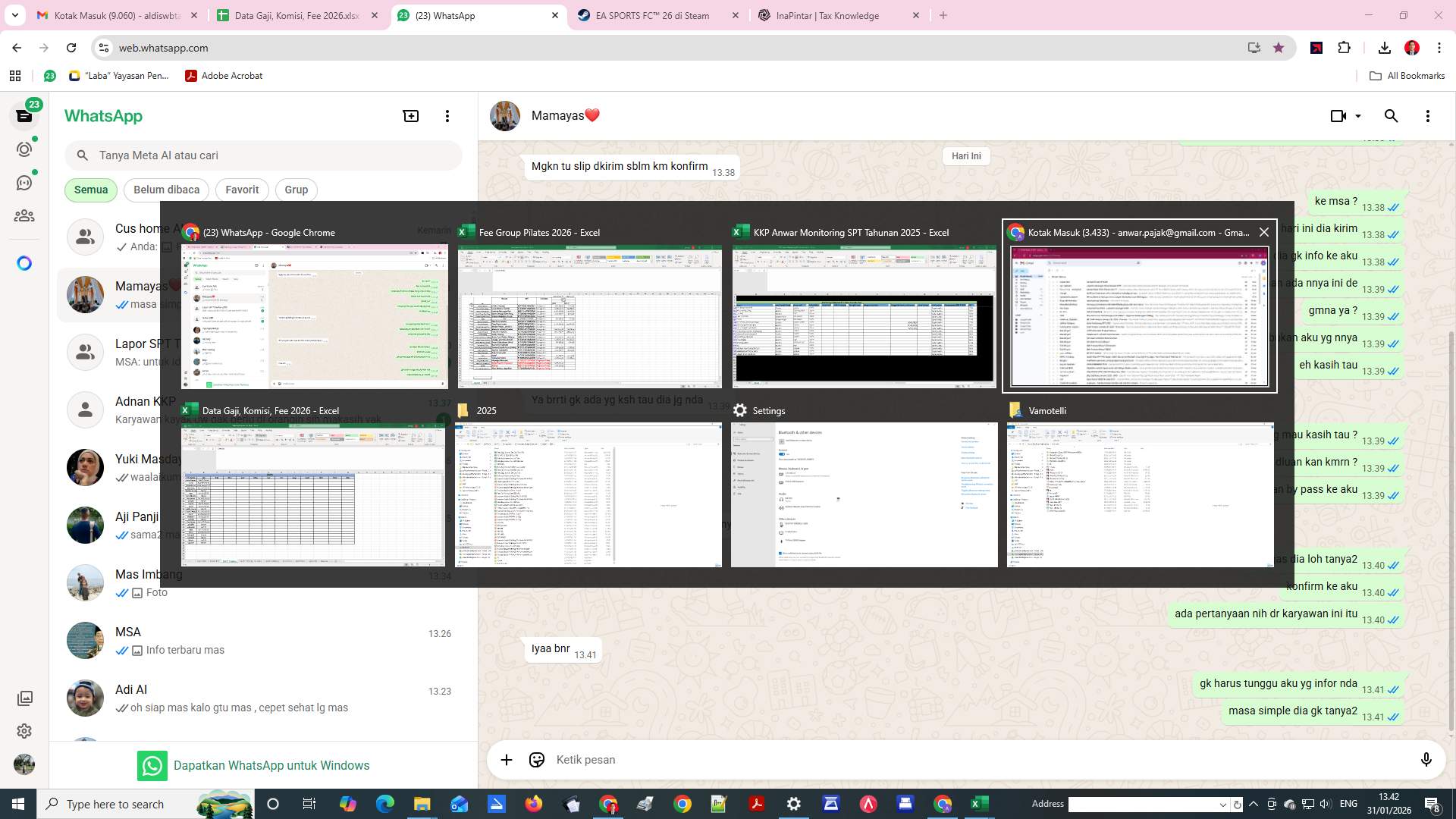The height and width of the screenshot is (819, 1456).
Task: Expand the video call options chevron
Action: [1357, 115]
